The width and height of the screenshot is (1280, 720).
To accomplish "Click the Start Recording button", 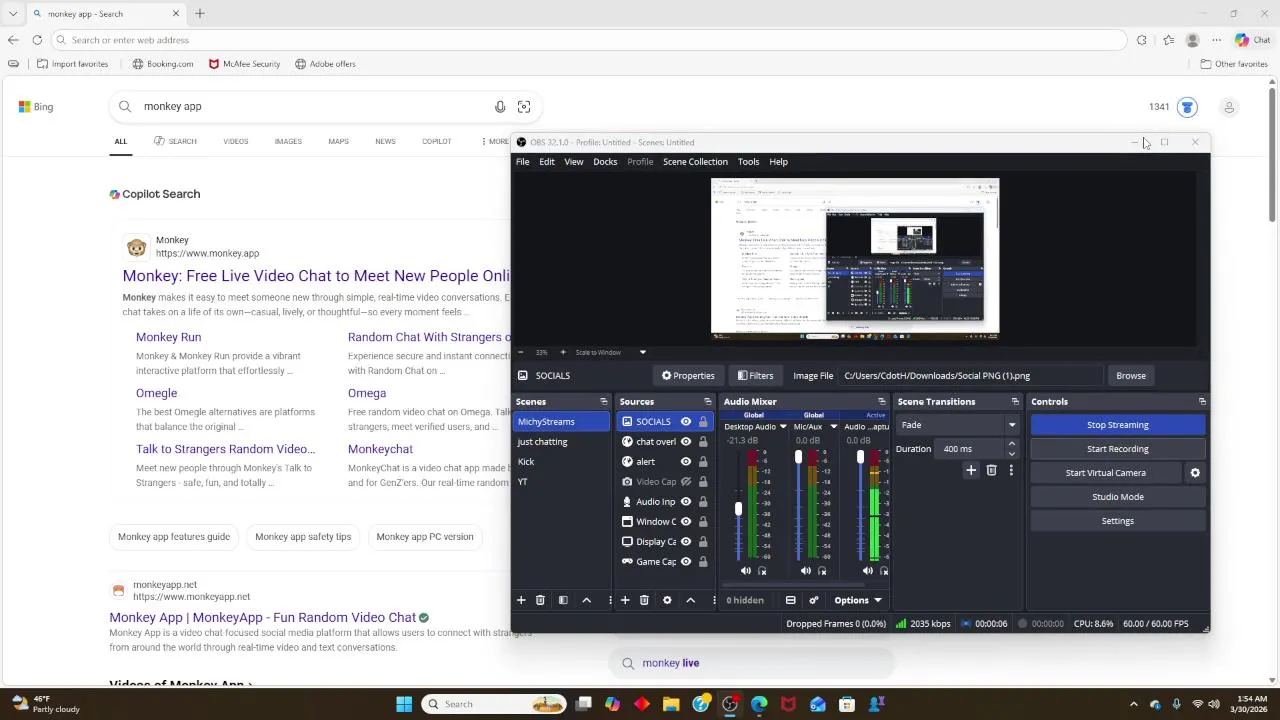I will click(1118, 449).
